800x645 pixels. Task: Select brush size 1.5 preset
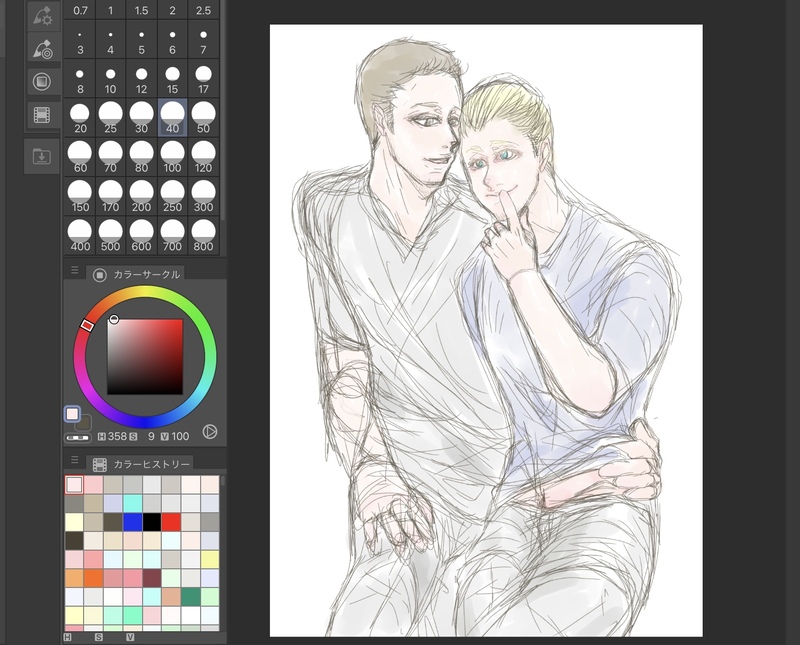tap(141, 10)
